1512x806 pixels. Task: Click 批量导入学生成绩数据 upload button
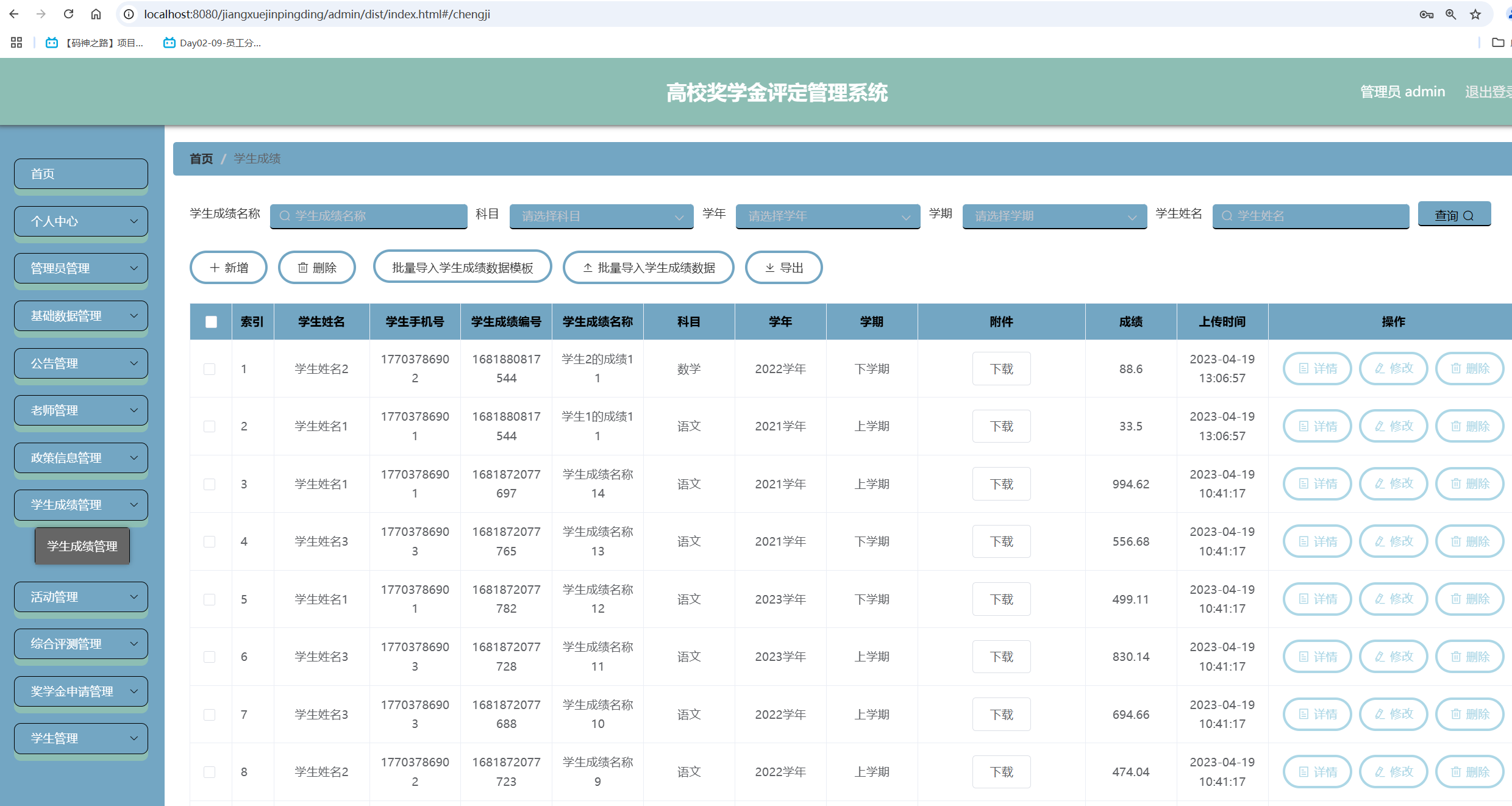pyautogui.click(x=649, y=268)
